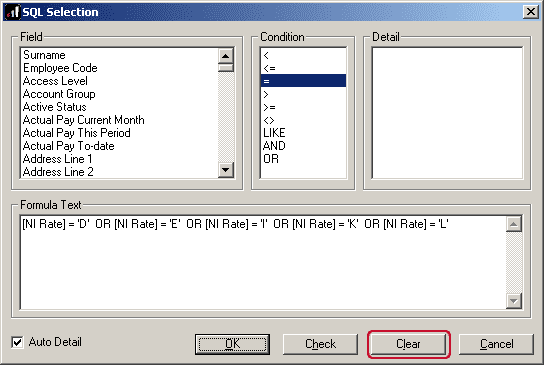Viewport: 544px width, 365px height.
Task: Click the Formula Text scroll-up arrow
Action: point(514,224)
